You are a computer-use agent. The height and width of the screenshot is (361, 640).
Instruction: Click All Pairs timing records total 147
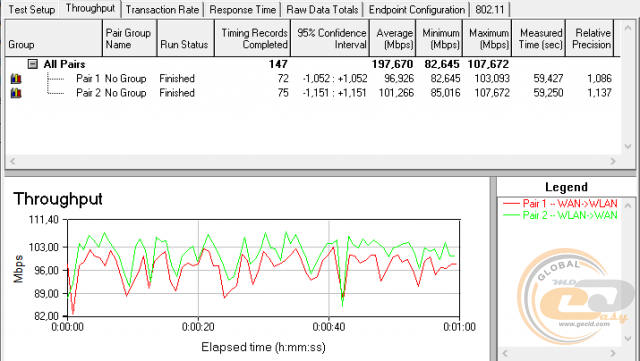(278, 64)
